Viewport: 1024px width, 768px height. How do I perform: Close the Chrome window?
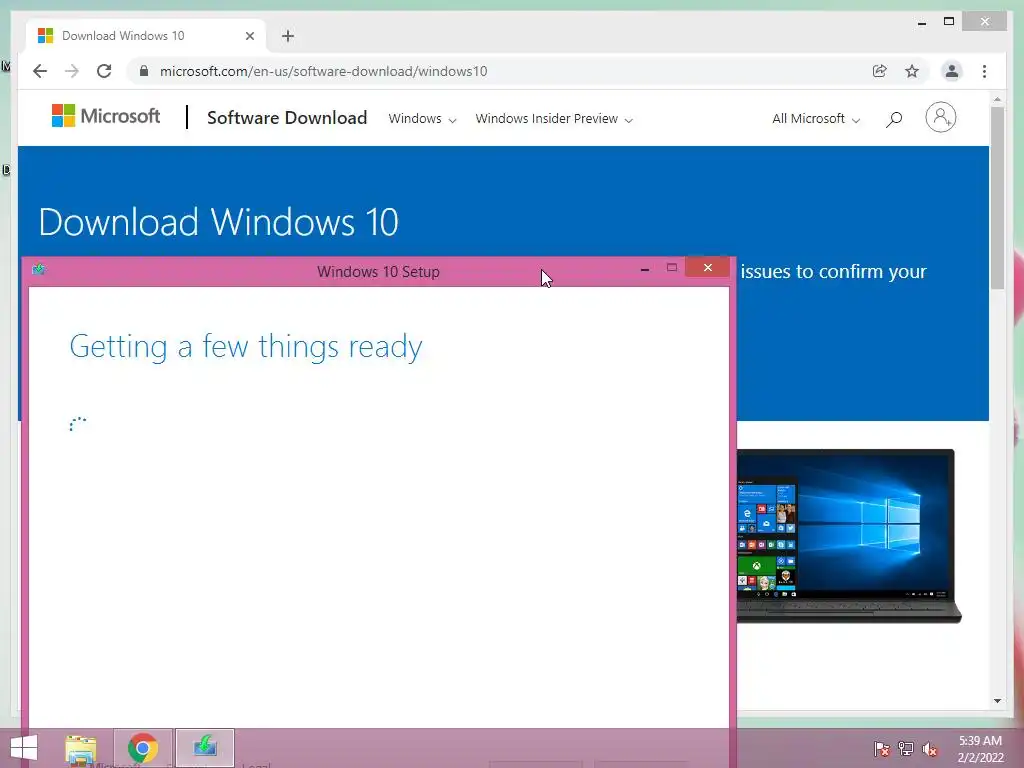click(x=985, y=22)
